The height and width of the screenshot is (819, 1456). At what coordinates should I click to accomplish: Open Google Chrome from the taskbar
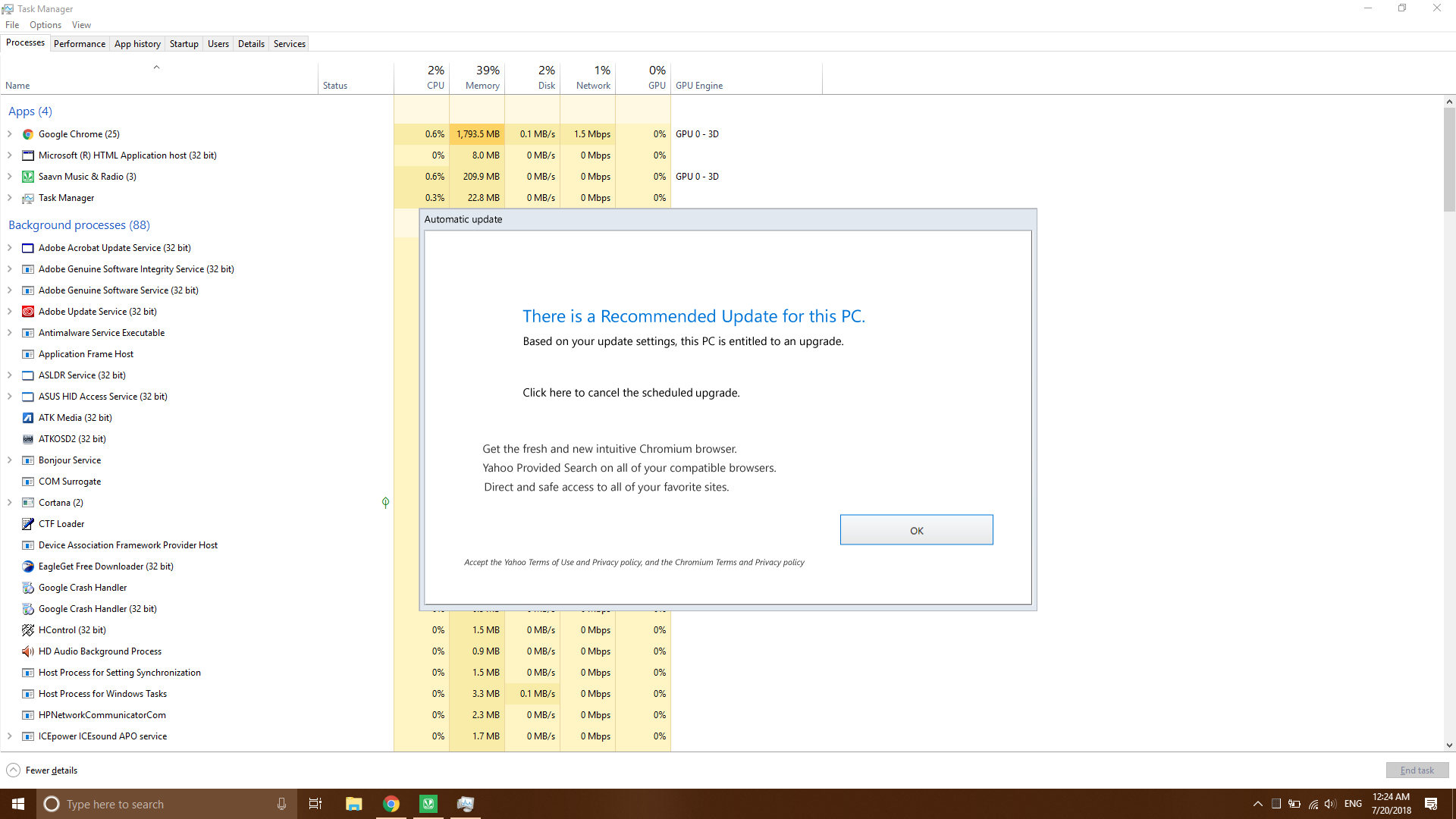[x=391, y=803]
